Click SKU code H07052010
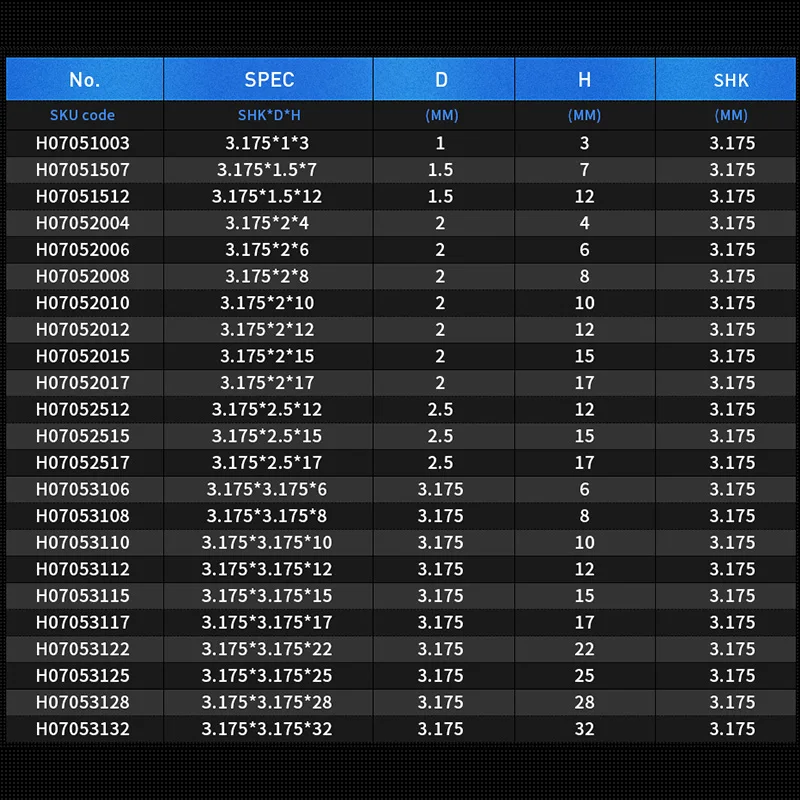The height and width of the screenshot is (800, 800). pos(82,303)
